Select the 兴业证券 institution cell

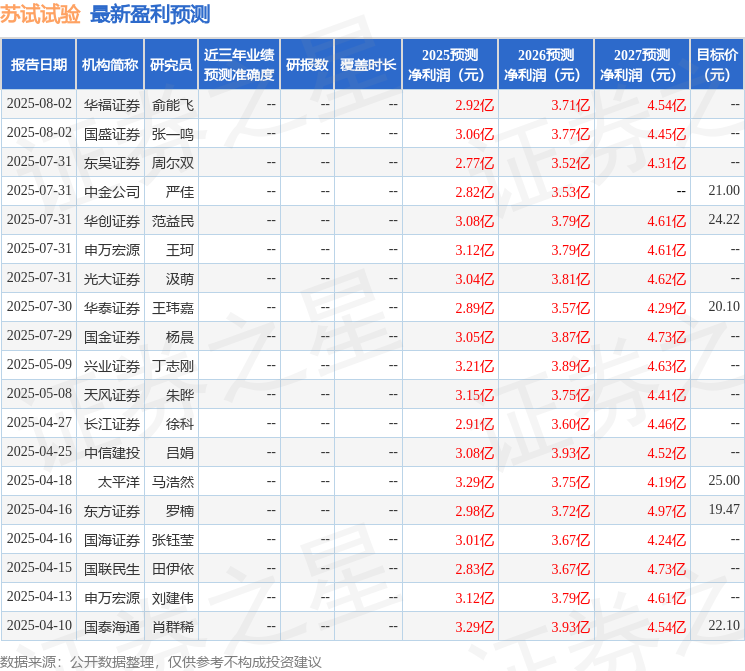112,366
